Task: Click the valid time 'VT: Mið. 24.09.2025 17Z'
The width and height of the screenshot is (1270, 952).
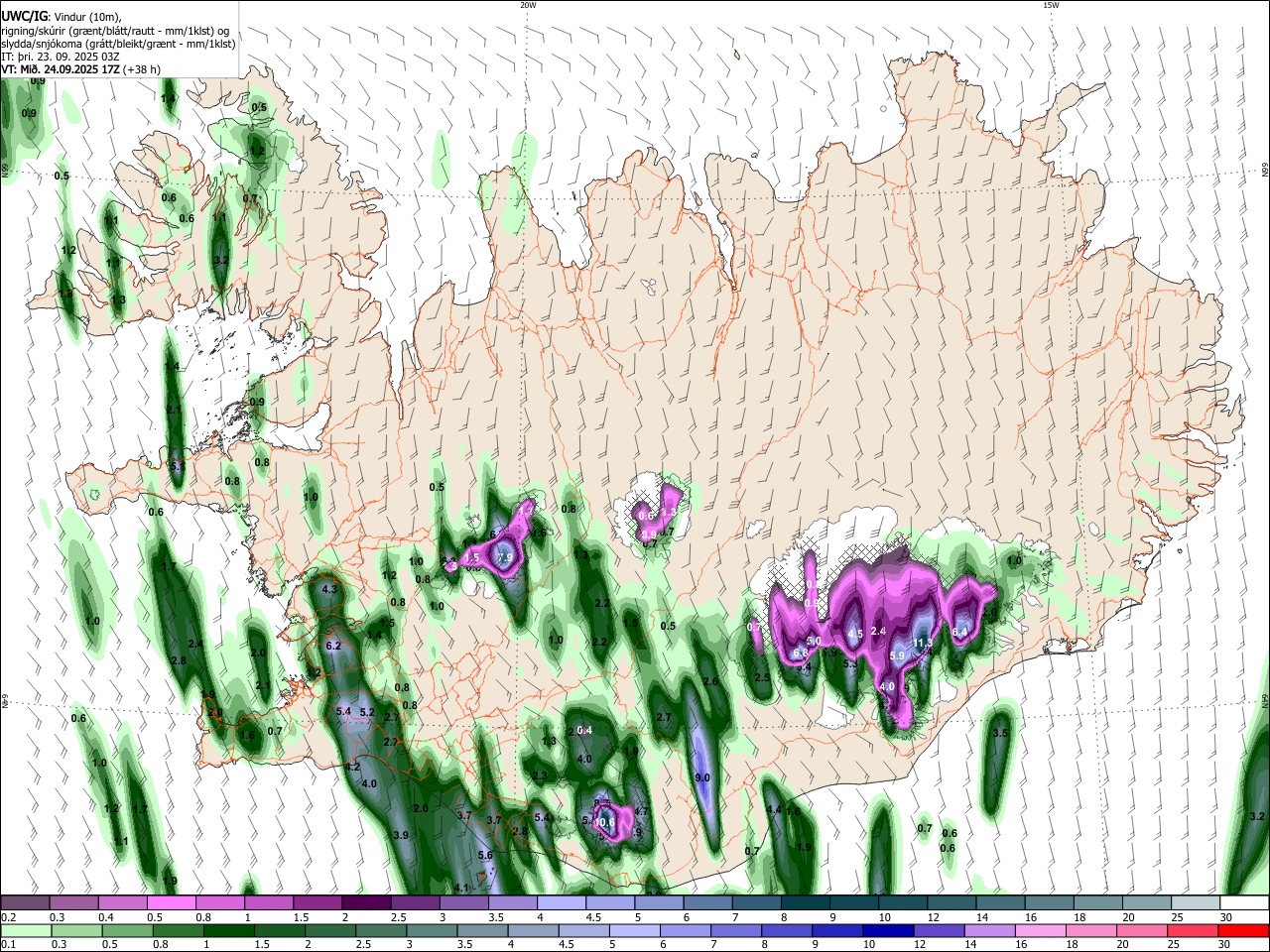Action: click(61, 69)
